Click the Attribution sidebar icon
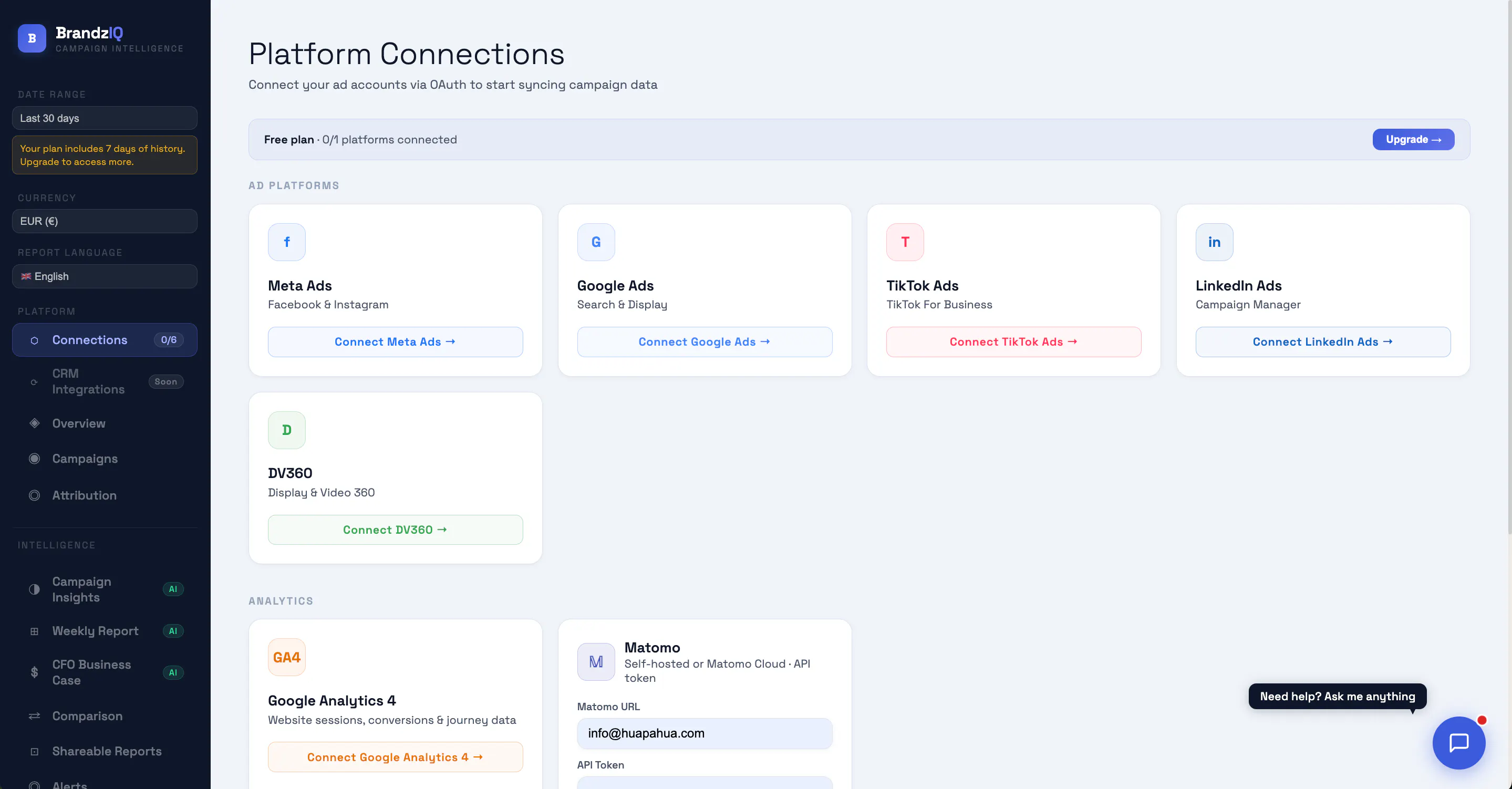The height and width of the screenshot is (789, 1512). (x=35, y=495)
